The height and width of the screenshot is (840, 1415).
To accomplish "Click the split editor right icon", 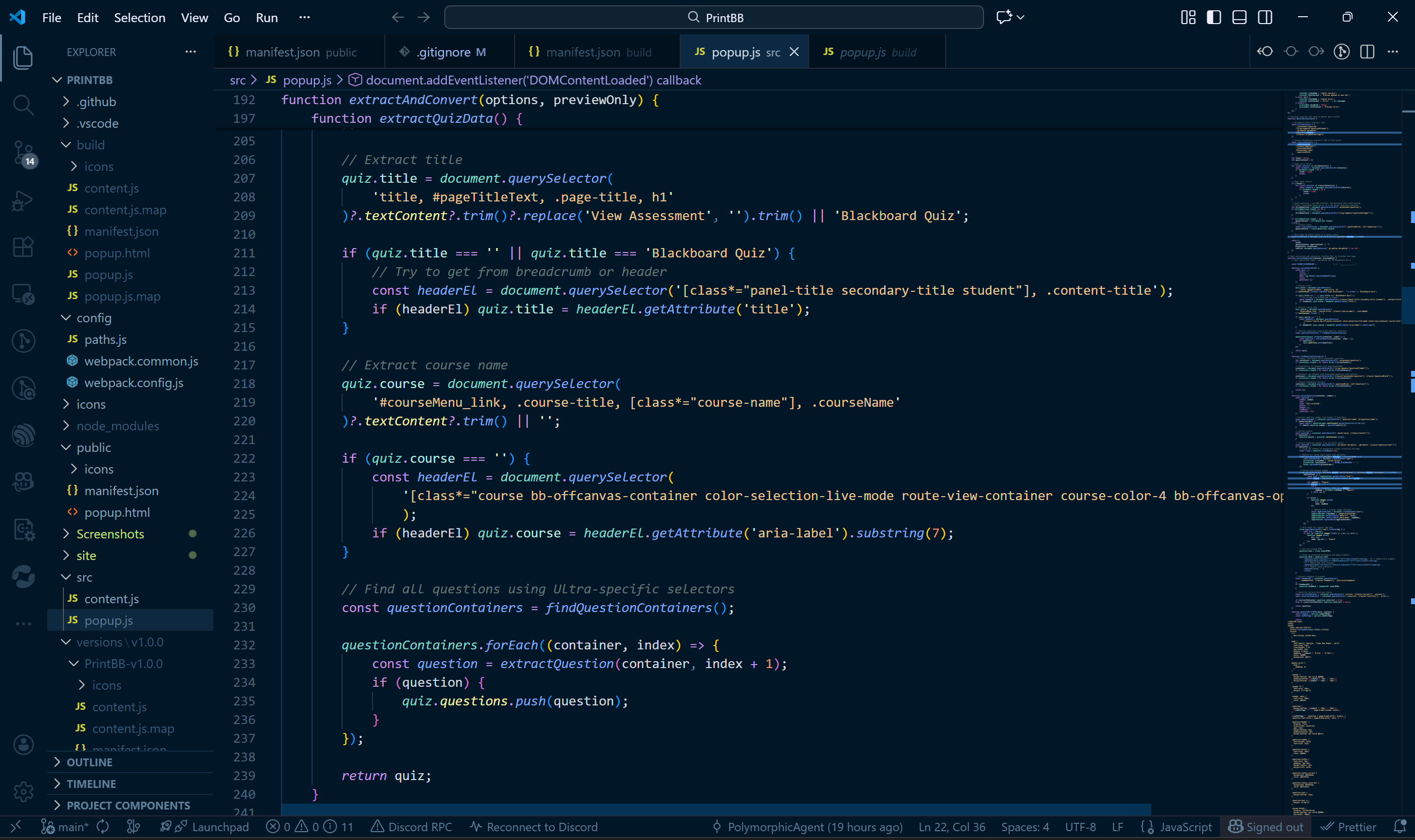I will [x=1367, y=52].
